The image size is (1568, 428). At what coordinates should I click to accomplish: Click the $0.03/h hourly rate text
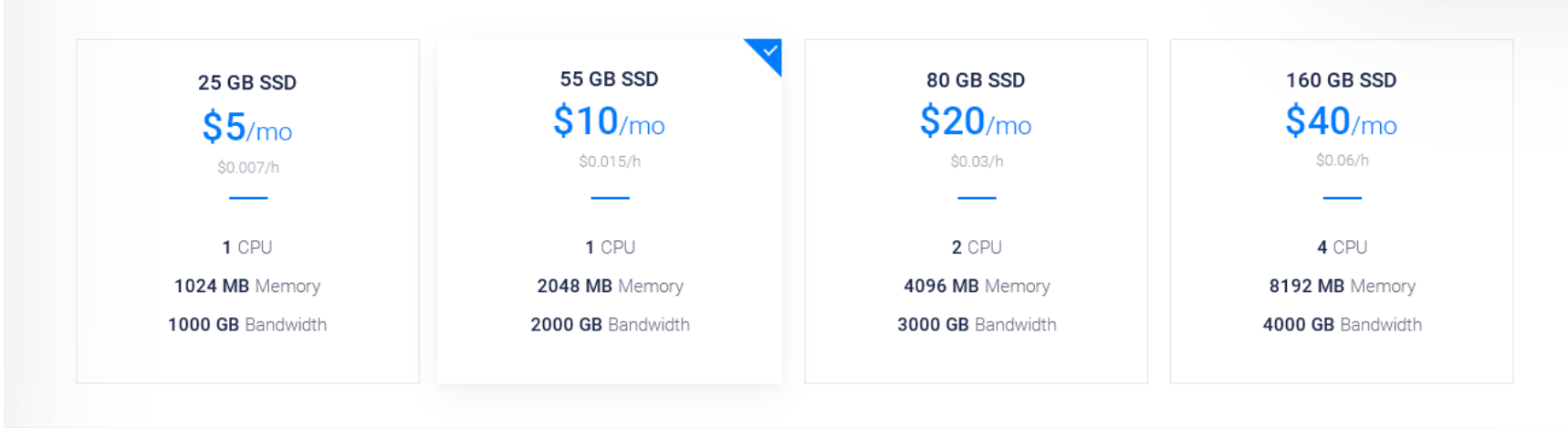[977, 162]
